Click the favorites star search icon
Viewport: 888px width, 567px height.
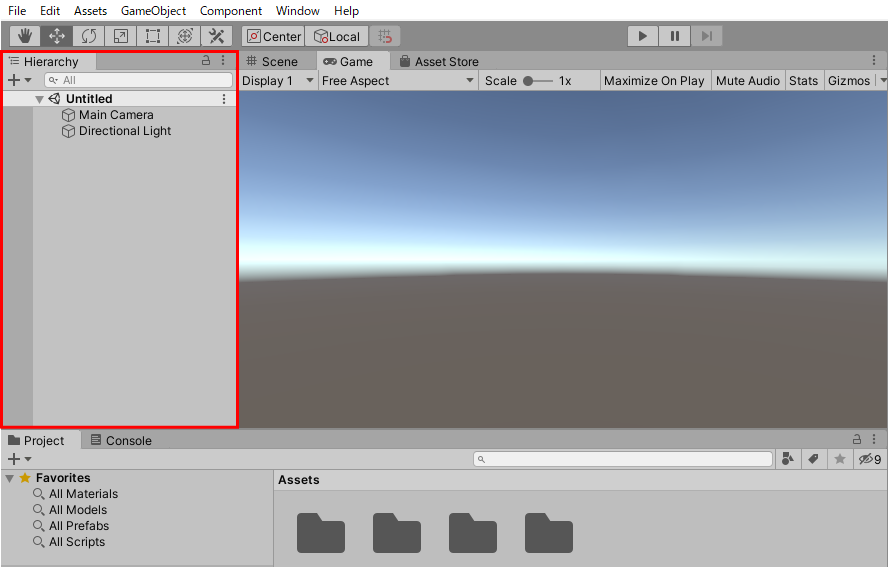pyautogui.click(x=840, y=459)
